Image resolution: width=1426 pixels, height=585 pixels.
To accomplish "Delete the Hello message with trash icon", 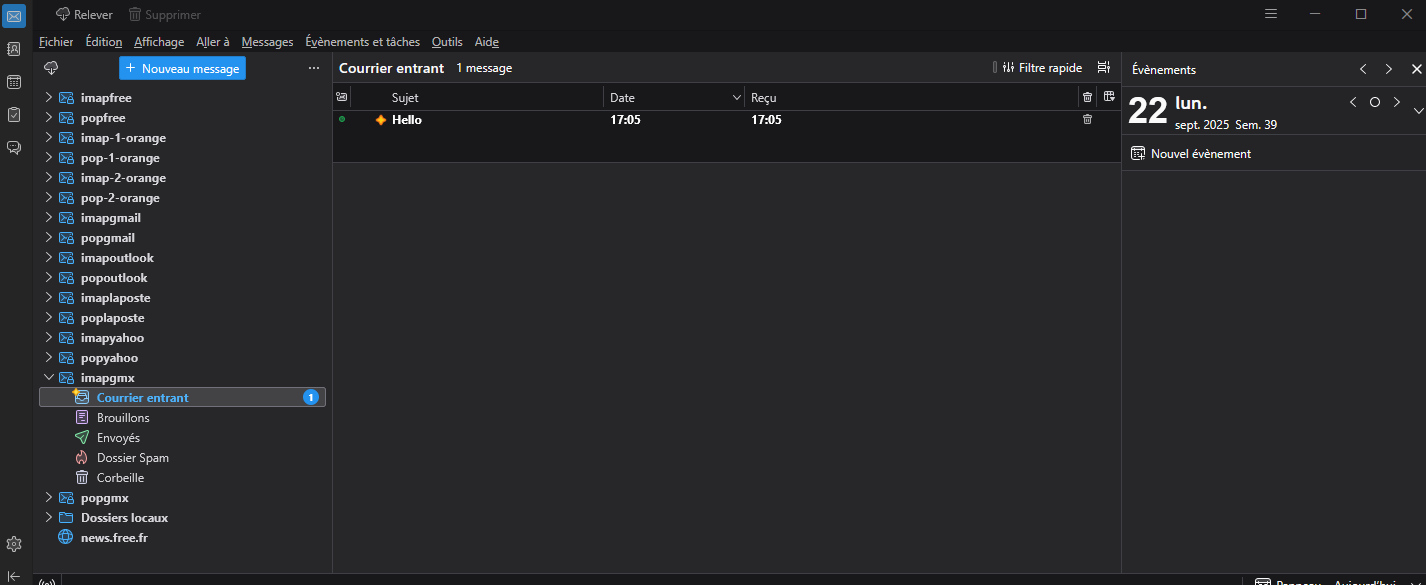I will (1088, 120).
